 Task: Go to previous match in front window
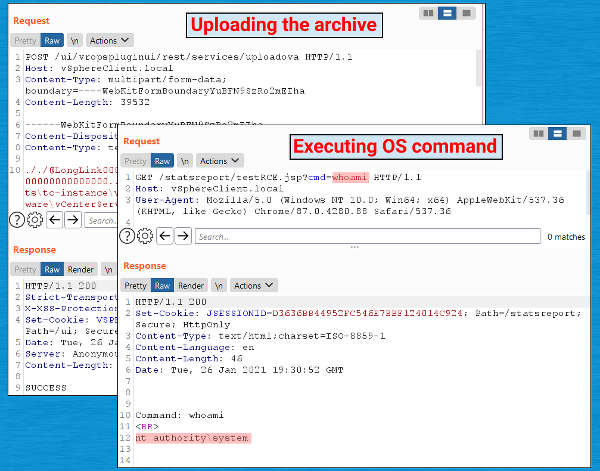point(165,236)
